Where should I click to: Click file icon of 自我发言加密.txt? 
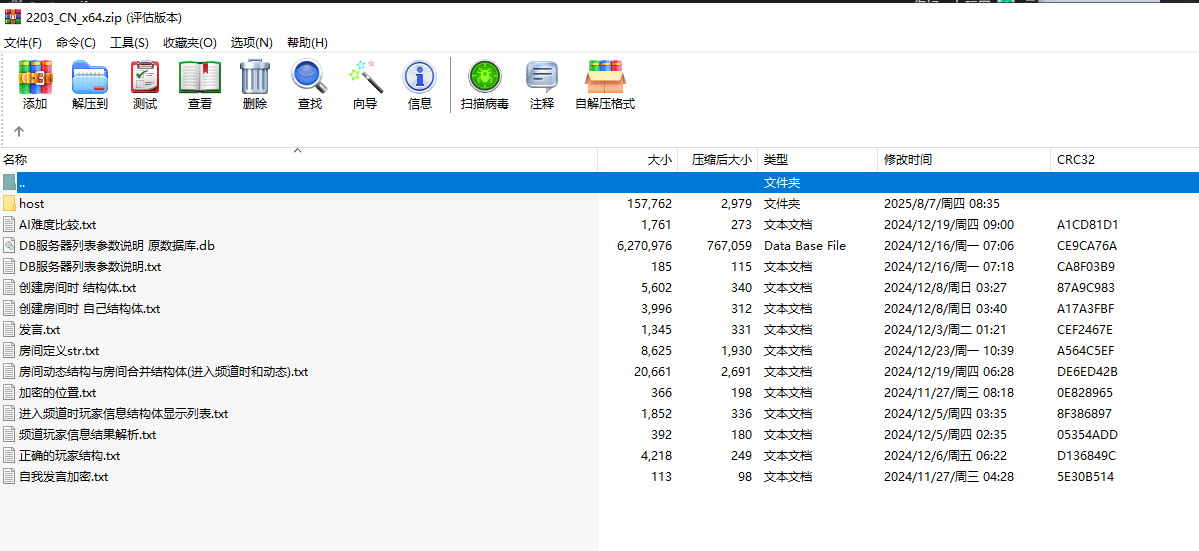pyautogui.click(x=9, y=476)
